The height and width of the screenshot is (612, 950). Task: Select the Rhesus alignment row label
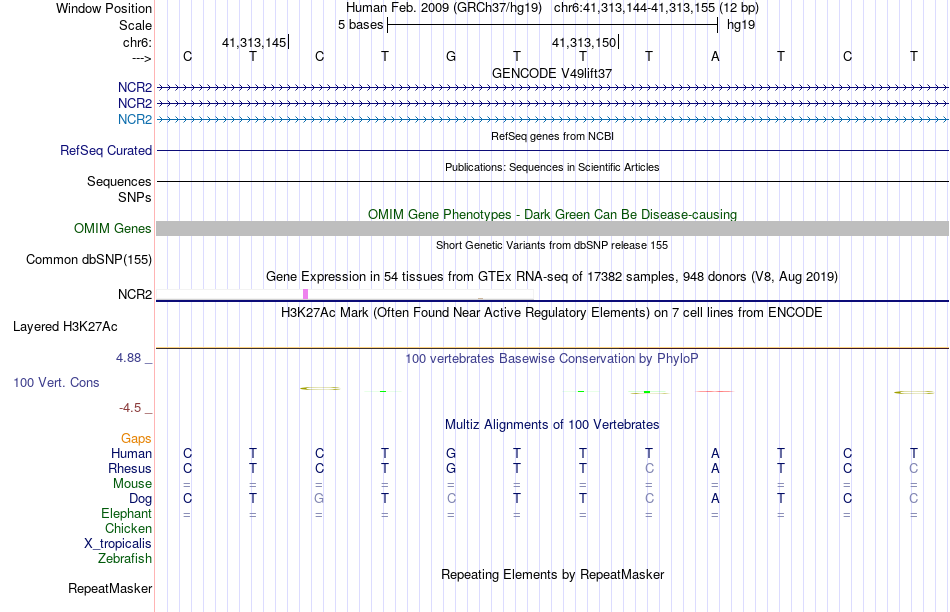click(x=130, y=469)
